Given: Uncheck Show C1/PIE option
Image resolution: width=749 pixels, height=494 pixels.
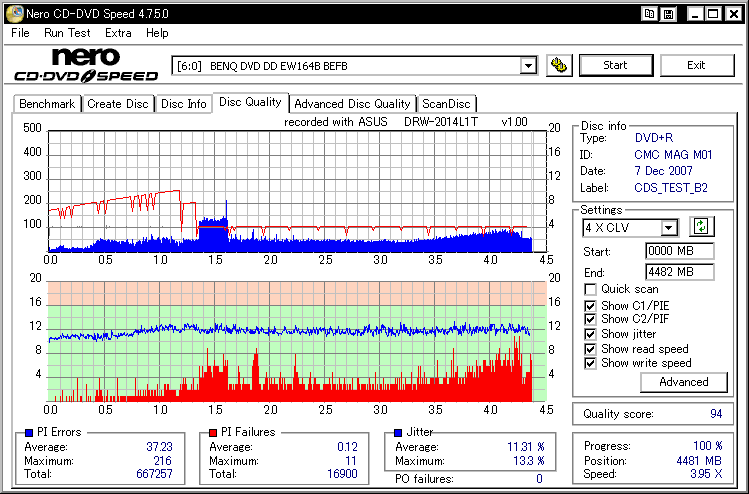Looking at the screenshot, I should point(590,306).
